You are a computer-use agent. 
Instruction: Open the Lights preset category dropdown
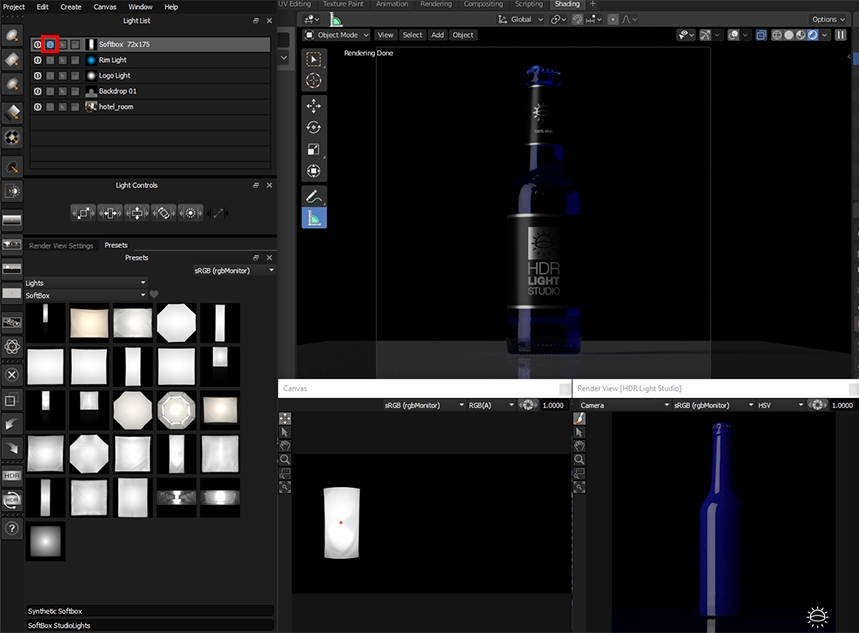[86, 283]
